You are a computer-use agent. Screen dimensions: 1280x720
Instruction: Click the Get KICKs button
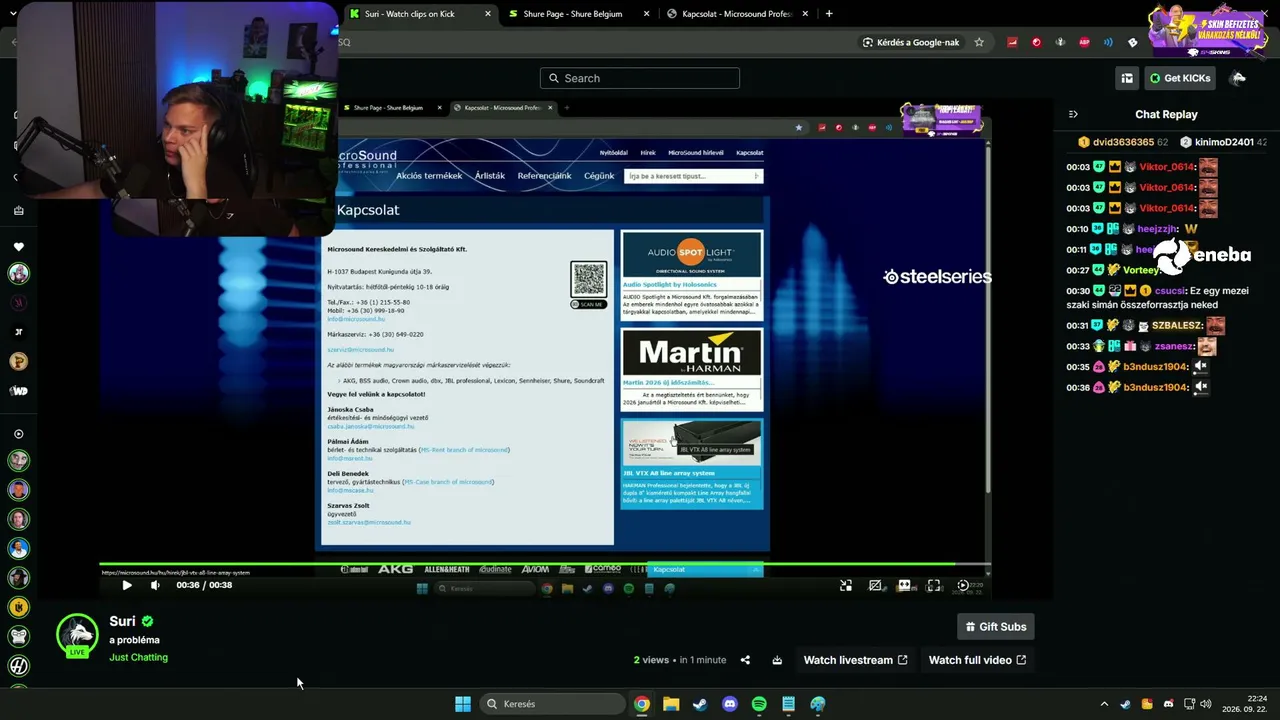click(1180, 78)
